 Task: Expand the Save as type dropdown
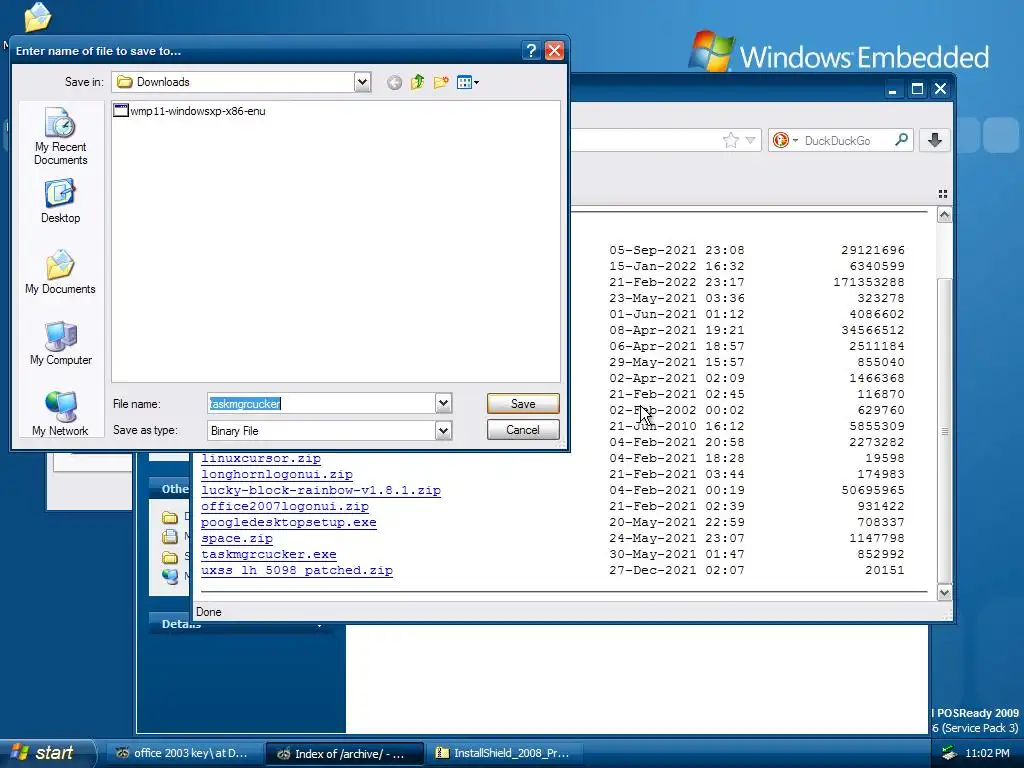443,430
